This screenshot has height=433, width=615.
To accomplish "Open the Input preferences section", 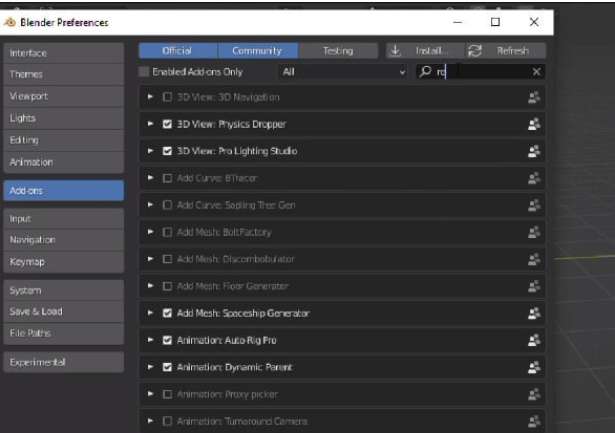I will (x=64, y=219).
